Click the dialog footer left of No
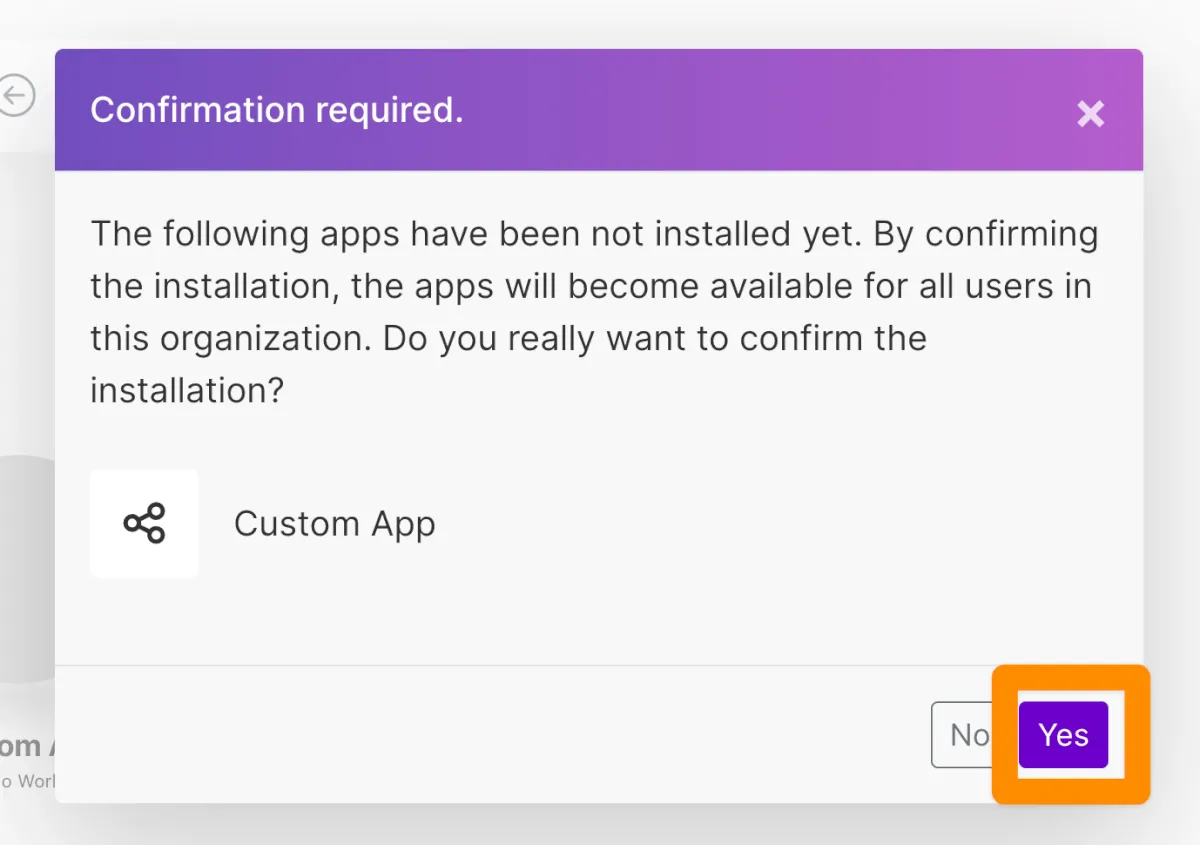Viewport: 1200px width, 845px height. (500, 735)
